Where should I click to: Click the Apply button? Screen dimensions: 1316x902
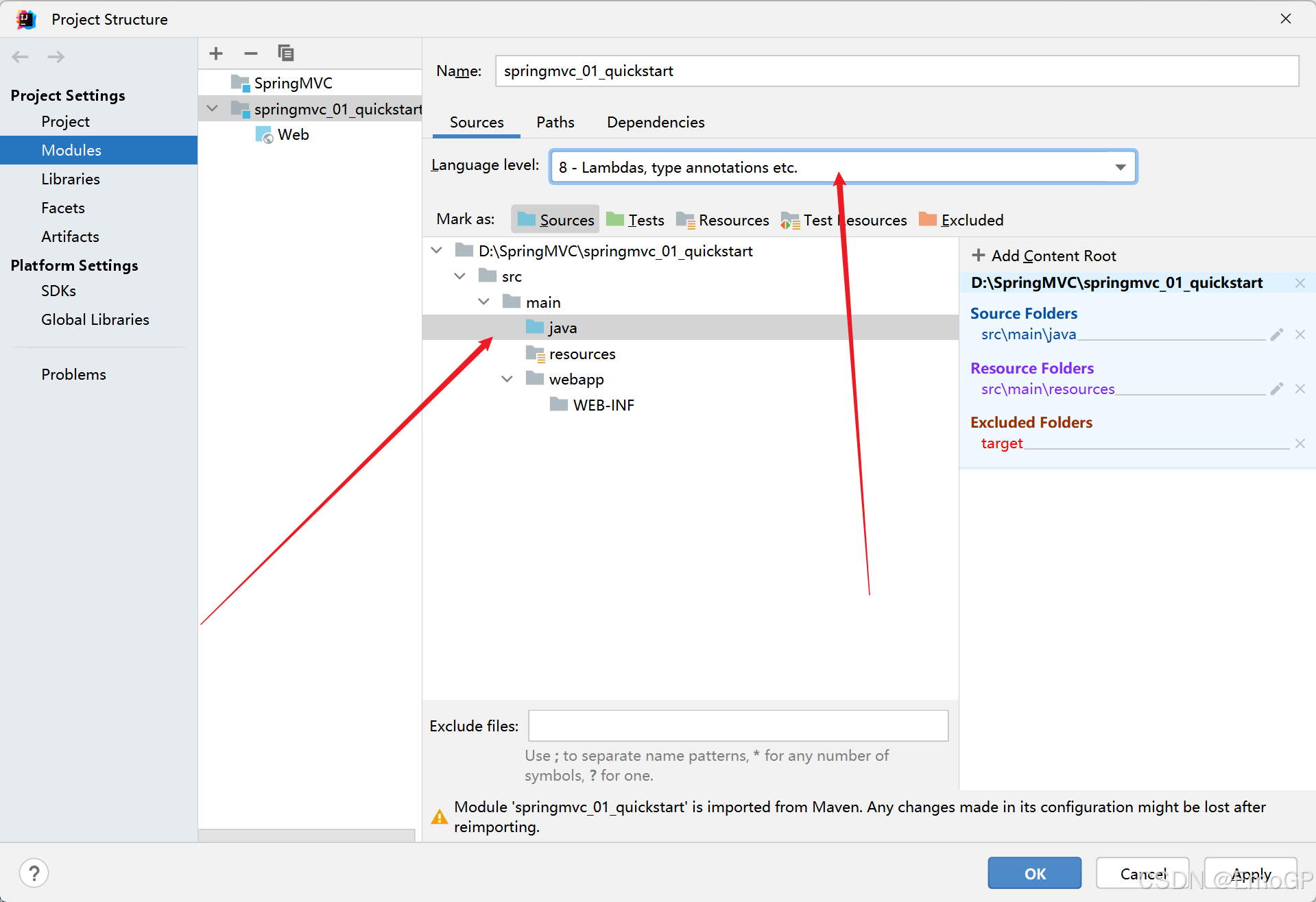pyautogui.click(x=1251, y=873)
